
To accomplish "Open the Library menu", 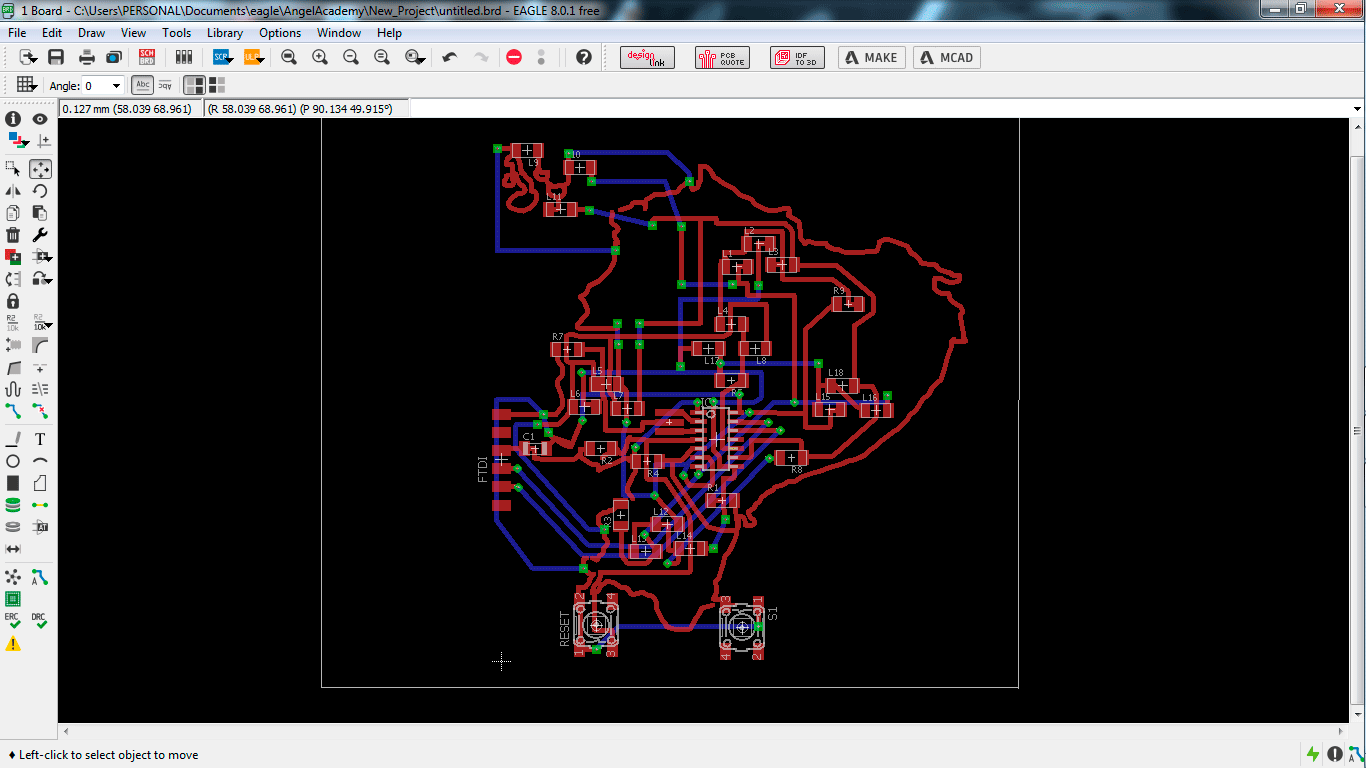I will (x=225, y=33).
